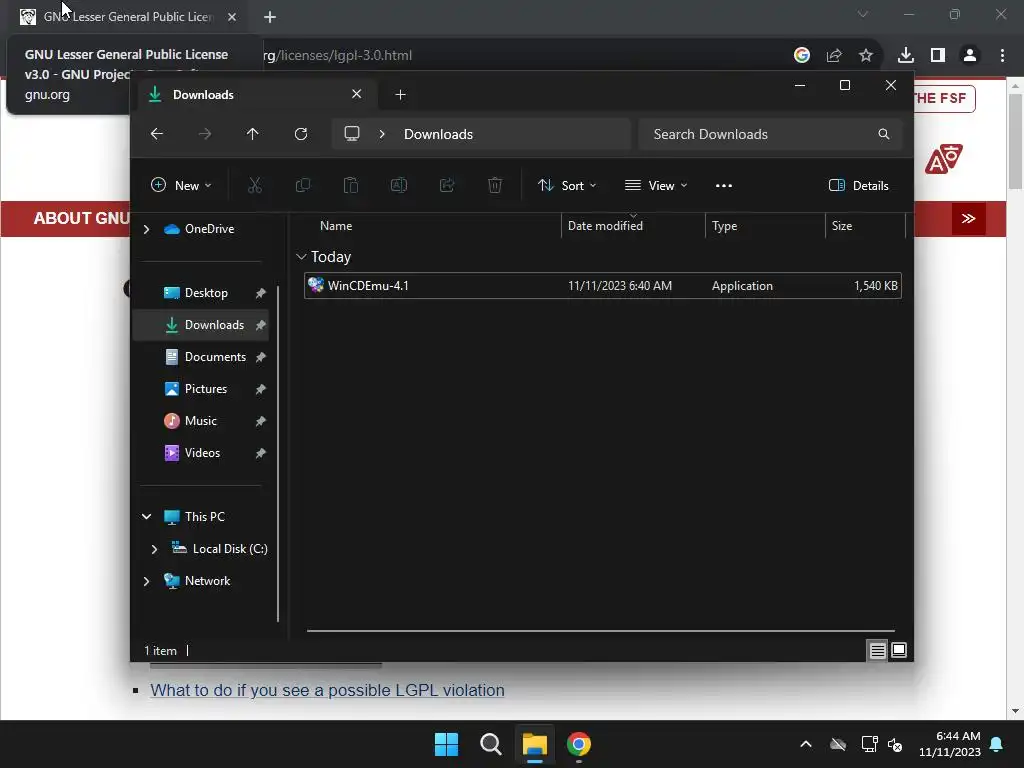This screenshot has width=1024, height=768.
Task: Go up one folder level
Action: (253, 134)
